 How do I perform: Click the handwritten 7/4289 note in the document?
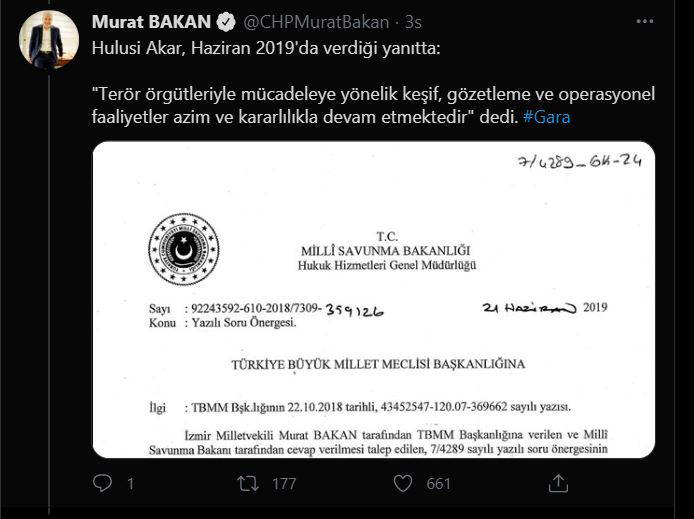tap(580, 161)
